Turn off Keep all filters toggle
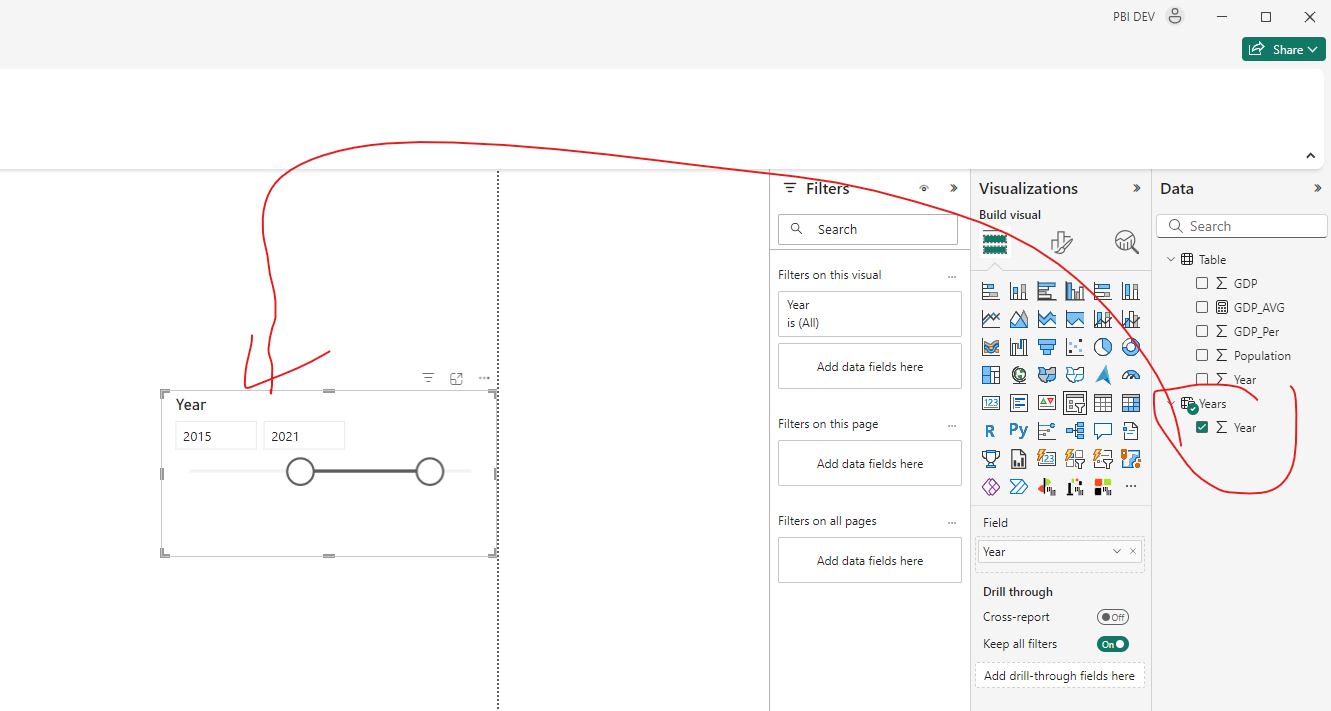The image size is (1331, 711). (1113, 644)
